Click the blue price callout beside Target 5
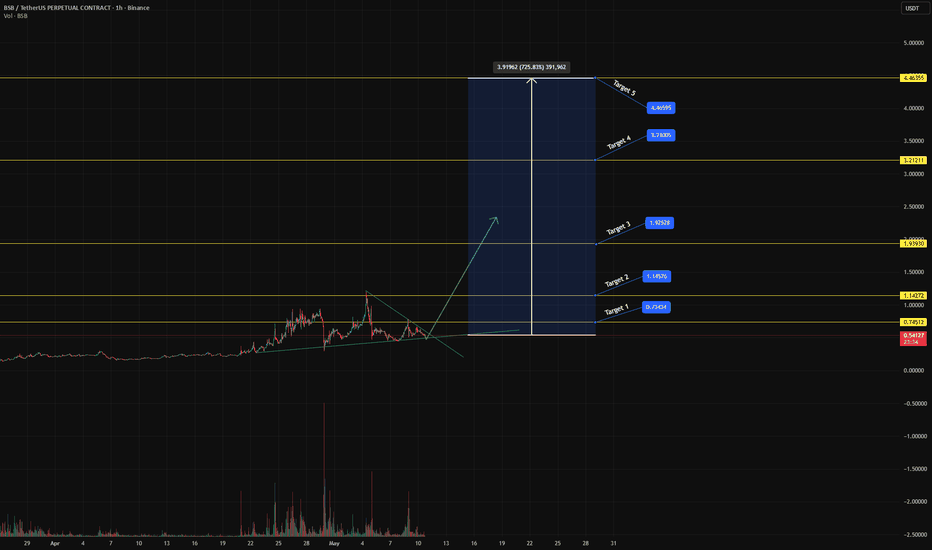The image size is (932, 550). 661,108
